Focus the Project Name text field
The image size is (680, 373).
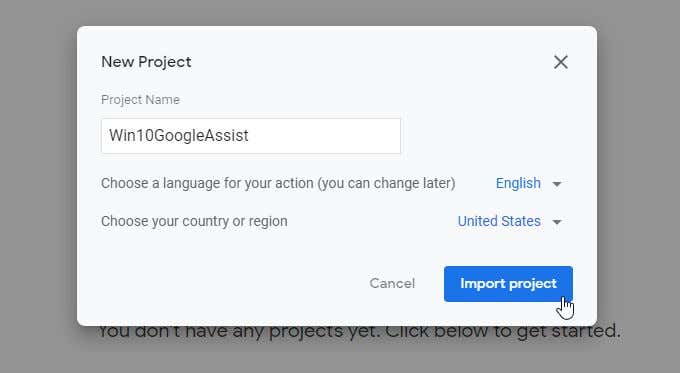[251, 136]
